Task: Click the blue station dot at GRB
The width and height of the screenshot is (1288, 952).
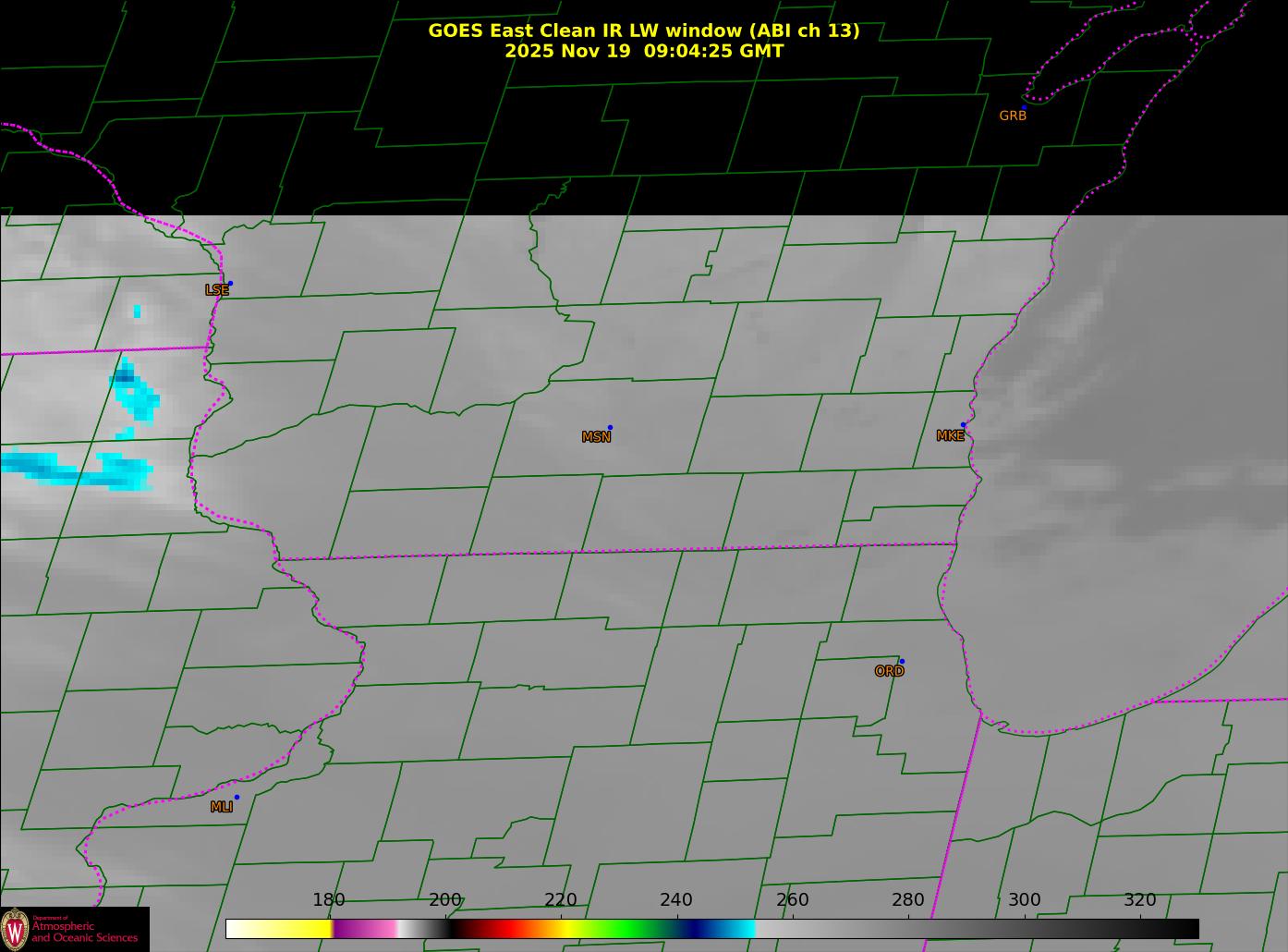Action: (x=1024, y=107)
